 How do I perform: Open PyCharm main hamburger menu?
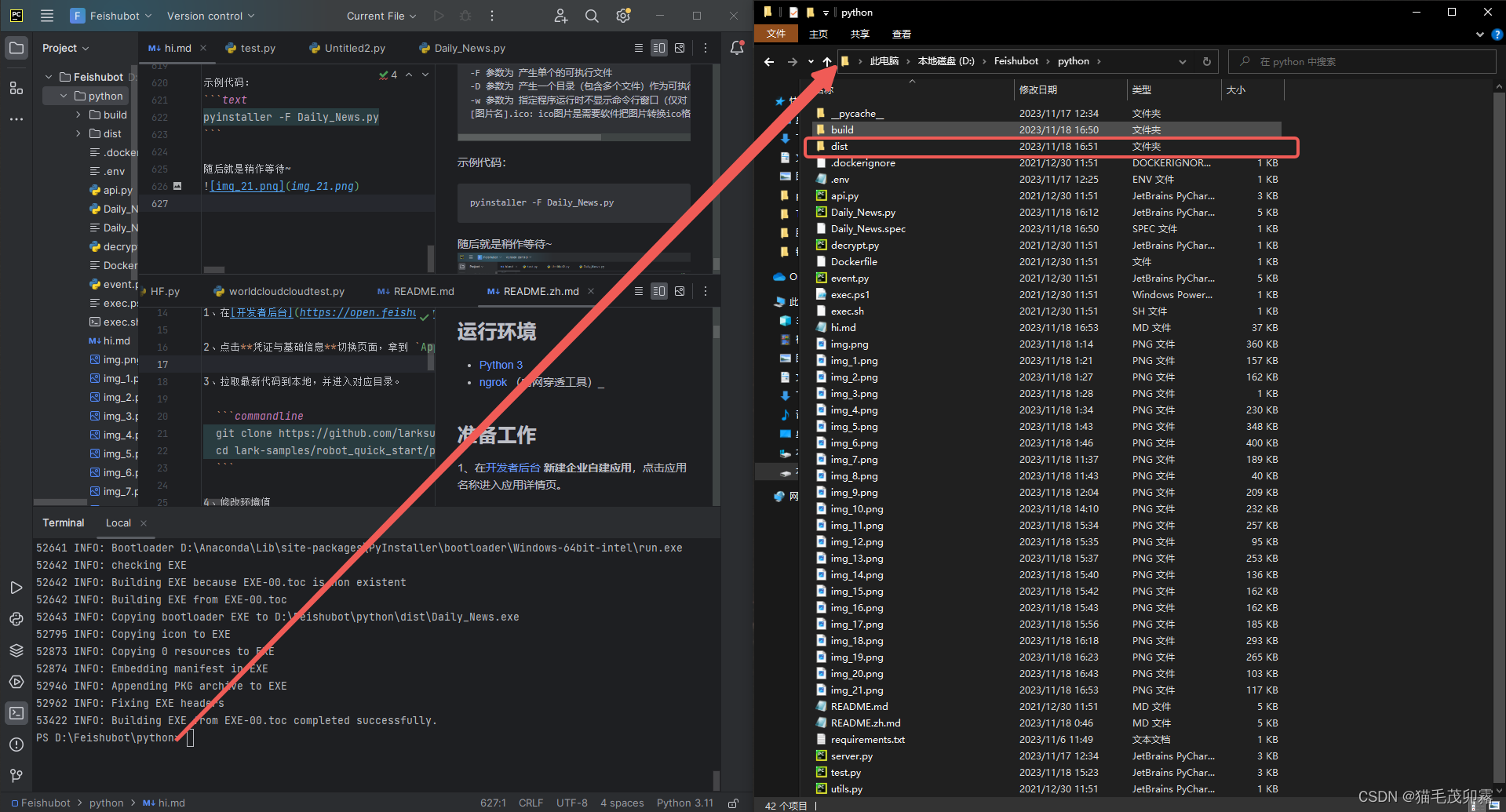[47, 16]
